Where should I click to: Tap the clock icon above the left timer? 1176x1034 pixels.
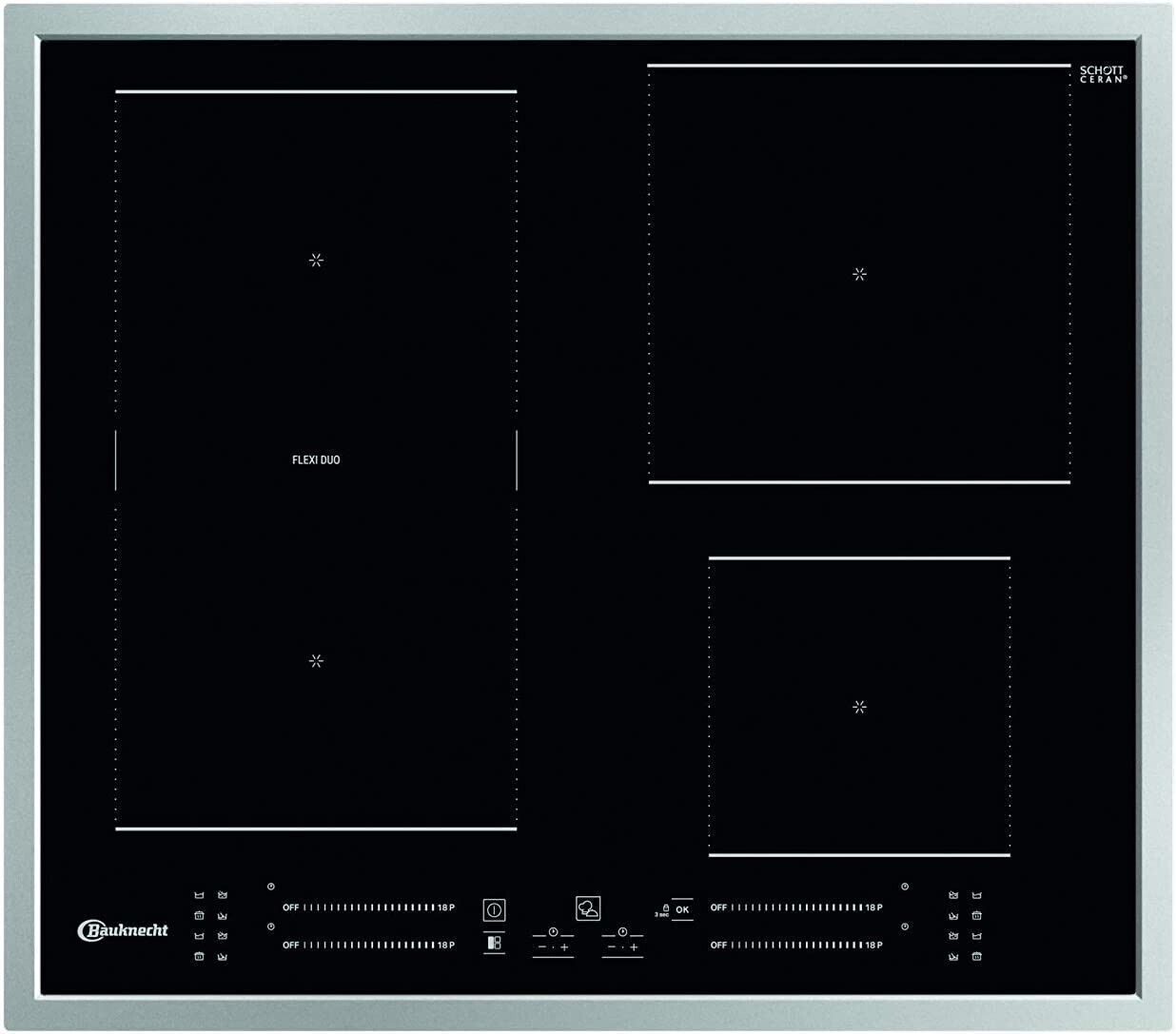pos(553,932)
